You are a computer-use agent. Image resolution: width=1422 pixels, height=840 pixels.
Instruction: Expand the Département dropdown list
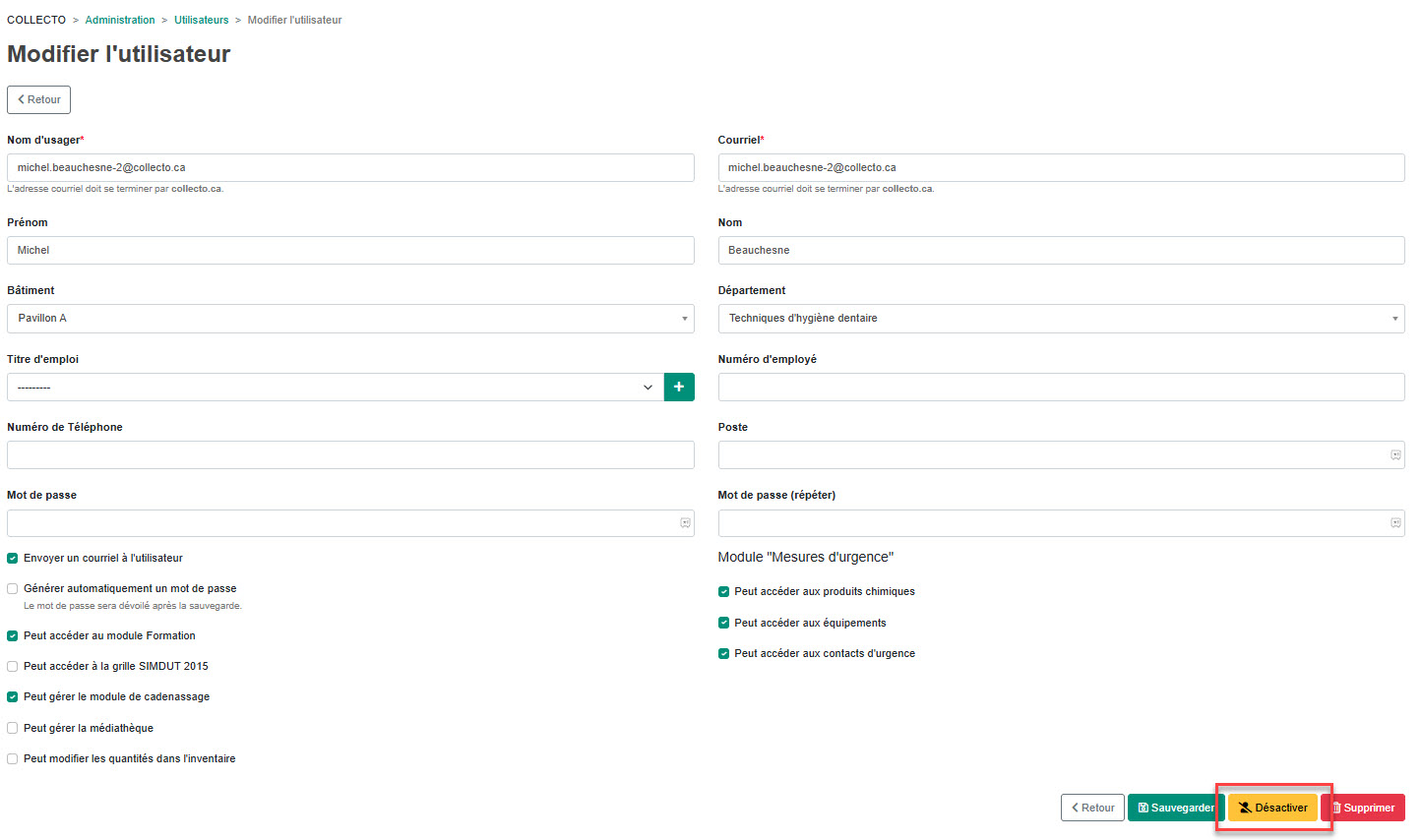1061,318
